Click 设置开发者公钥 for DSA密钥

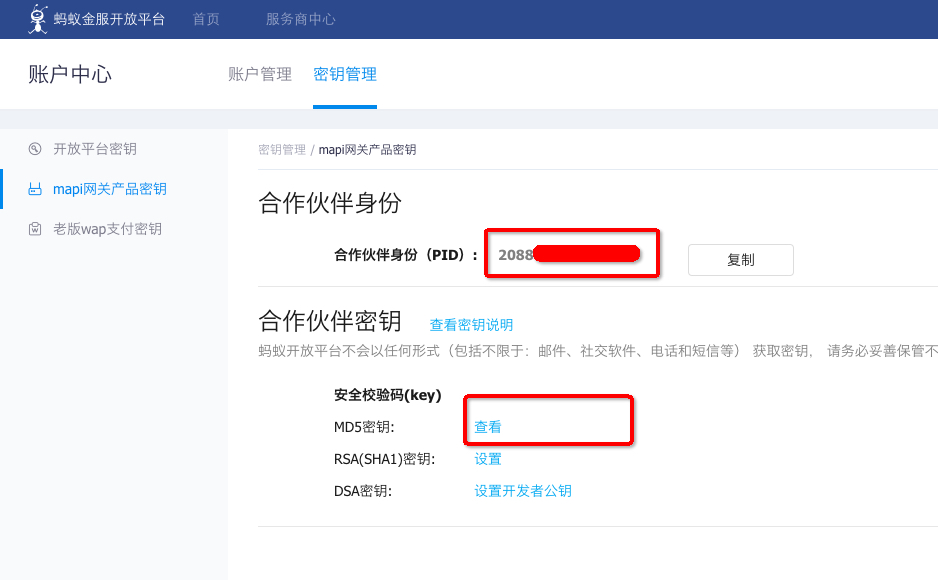click(523, 491)
